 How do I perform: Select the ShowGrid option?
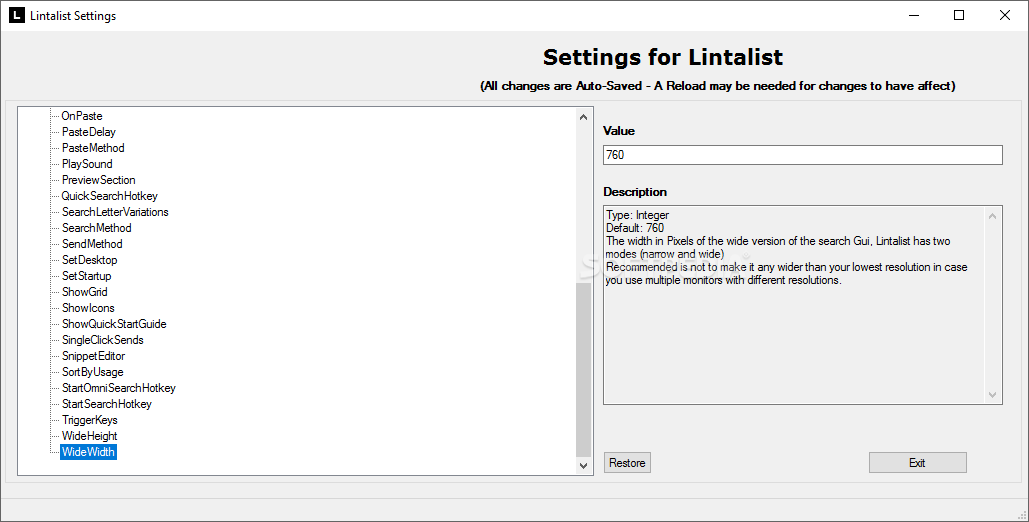(85, 292)
